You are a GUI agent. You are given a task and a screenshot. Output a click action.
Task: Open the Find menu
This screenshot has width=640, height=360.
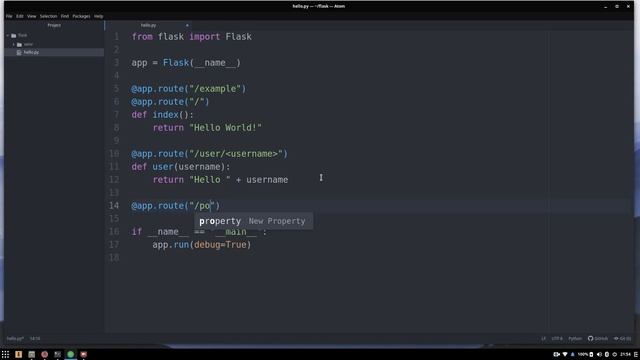[x=64, y=16]
